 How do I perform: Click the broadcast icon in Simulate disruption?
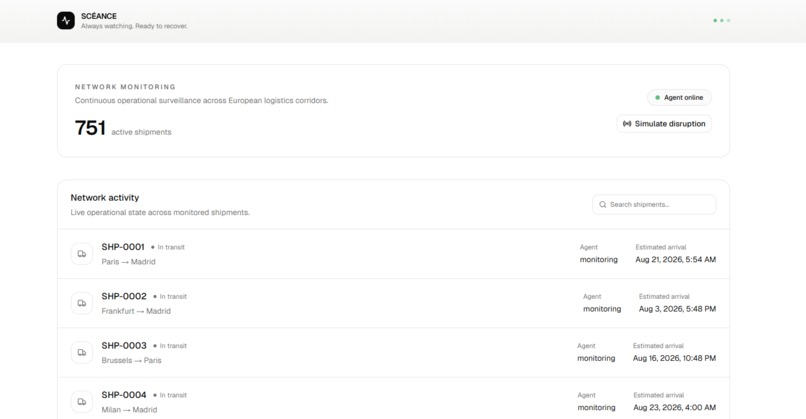click(x=627, y=124)
